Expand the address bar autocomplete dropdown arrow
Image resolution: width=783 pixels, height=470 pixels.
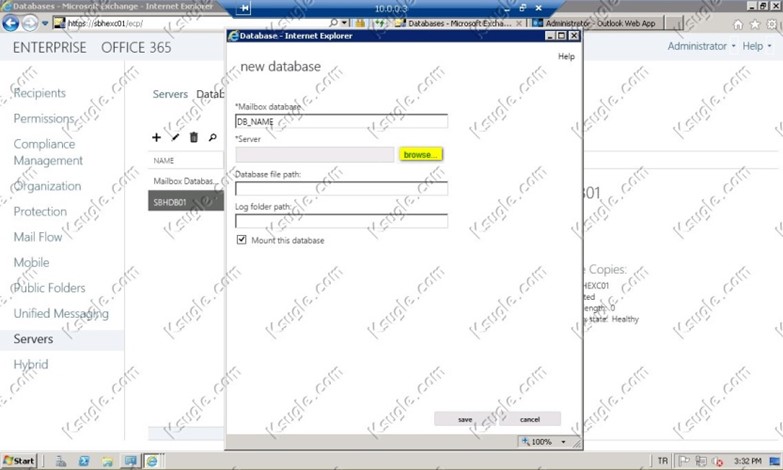click(344, 23)
